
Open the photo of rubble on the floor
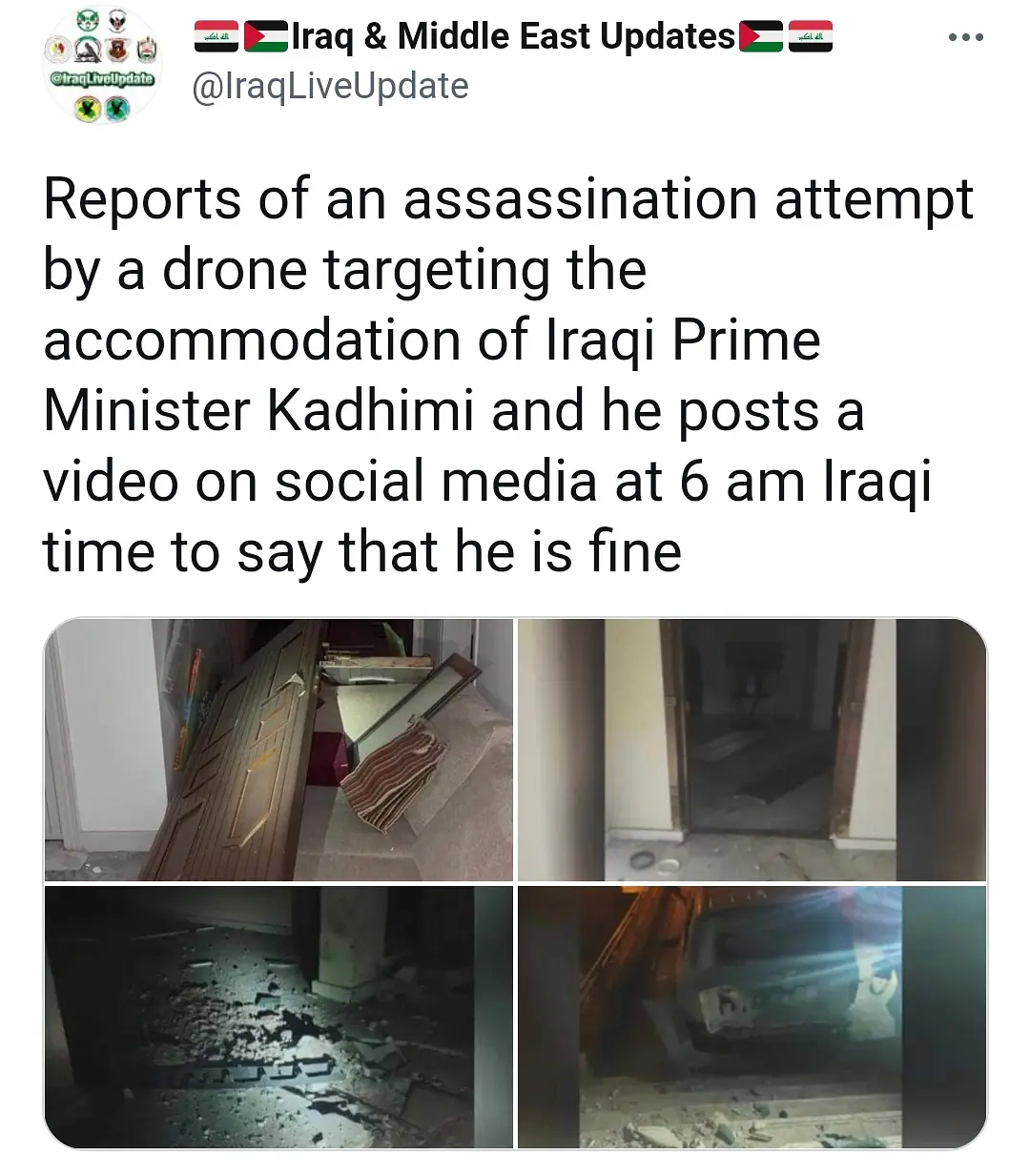coord(278,1017)
